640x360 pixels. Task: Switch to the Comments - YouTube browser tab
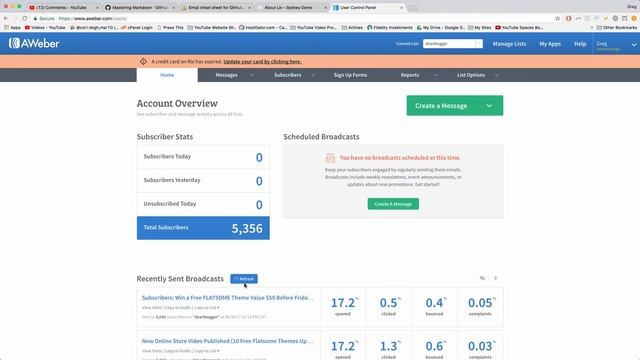[63, 7]
